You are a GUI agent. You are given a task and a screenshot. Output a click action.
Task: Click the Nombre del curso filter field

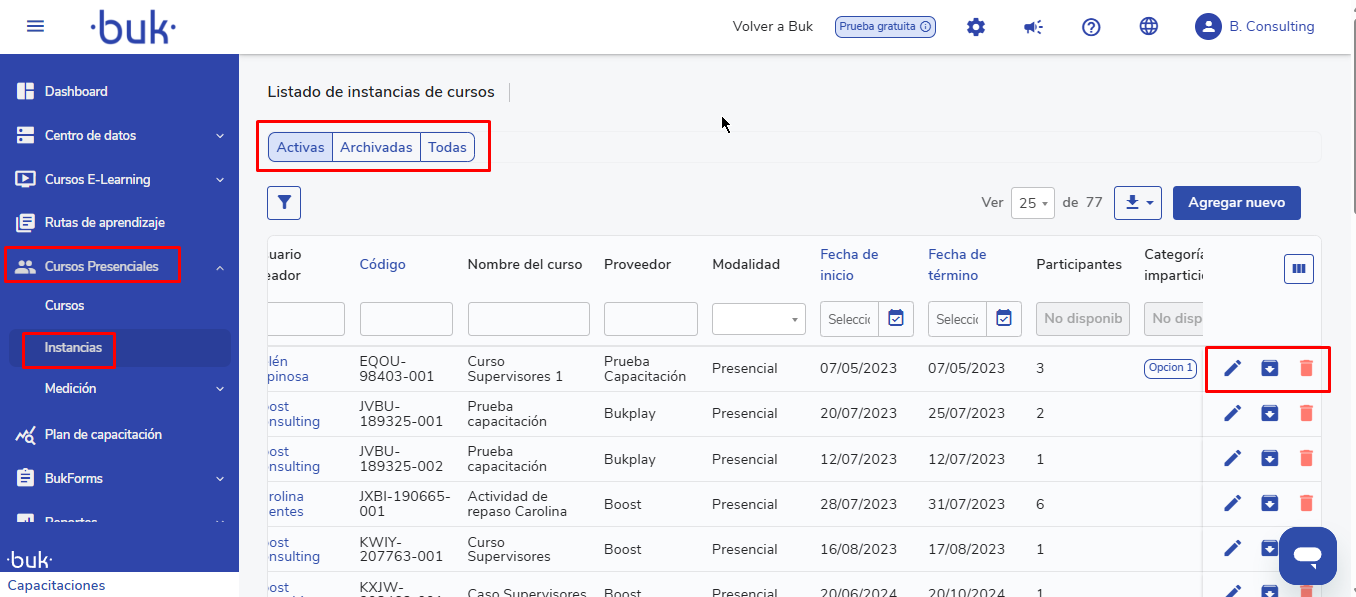click(x=528, y=319)
